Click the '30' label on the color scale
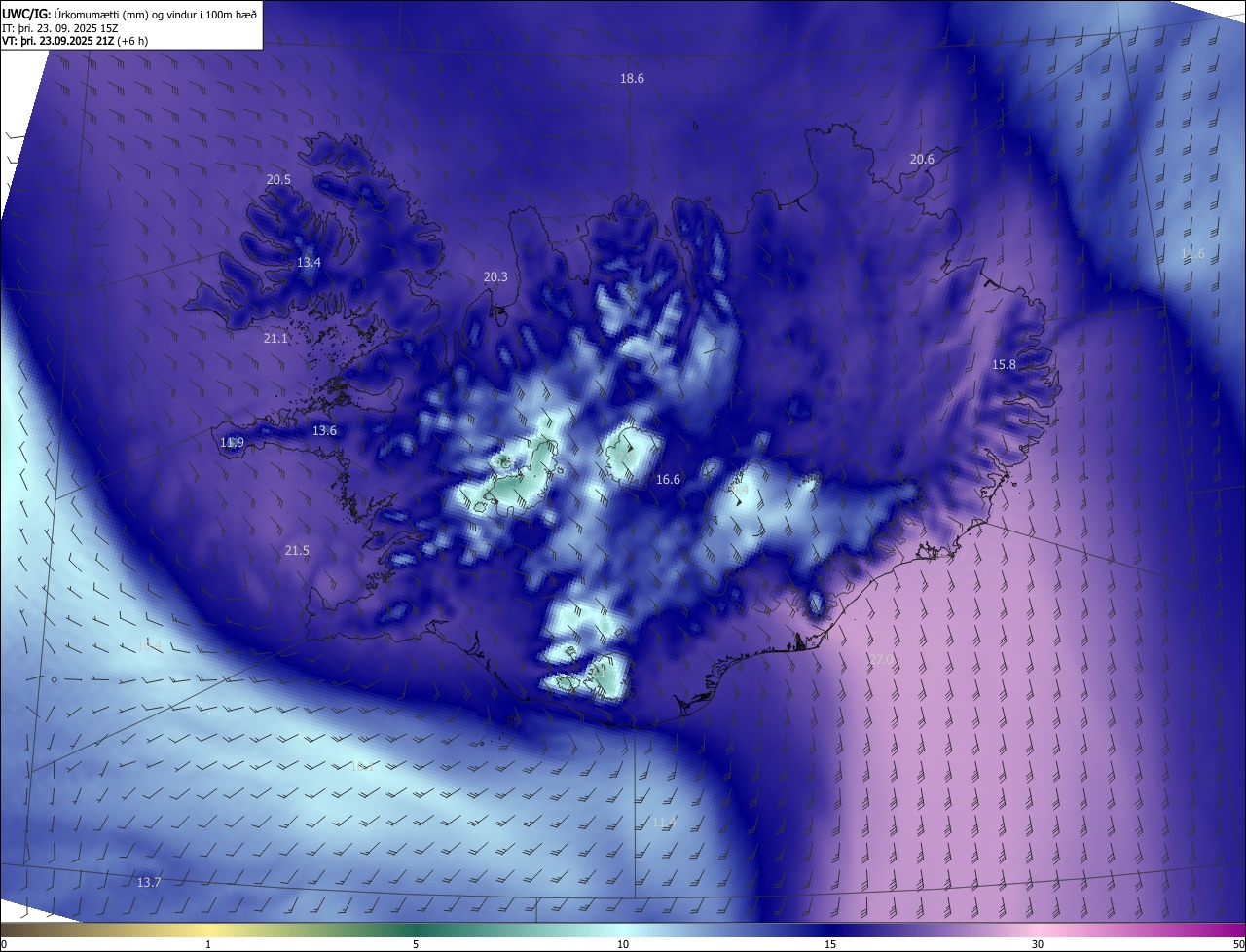Viewport: 1246px width, 952px height. pos(1038,944)
